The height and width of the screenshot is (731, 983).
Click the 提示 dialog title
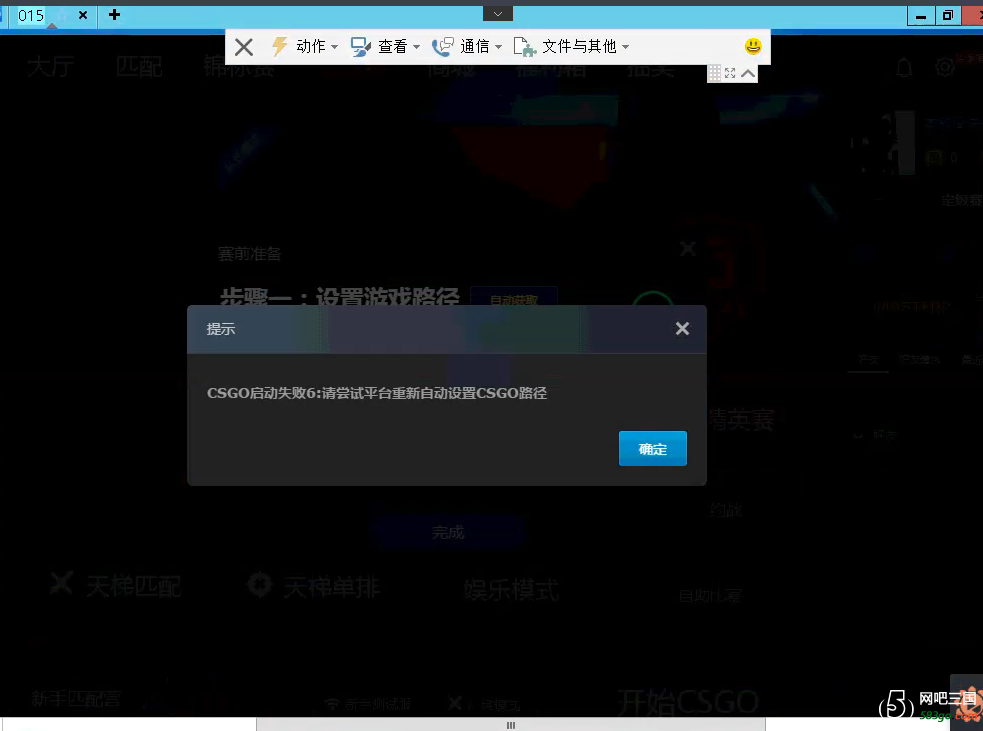(221, 329)
